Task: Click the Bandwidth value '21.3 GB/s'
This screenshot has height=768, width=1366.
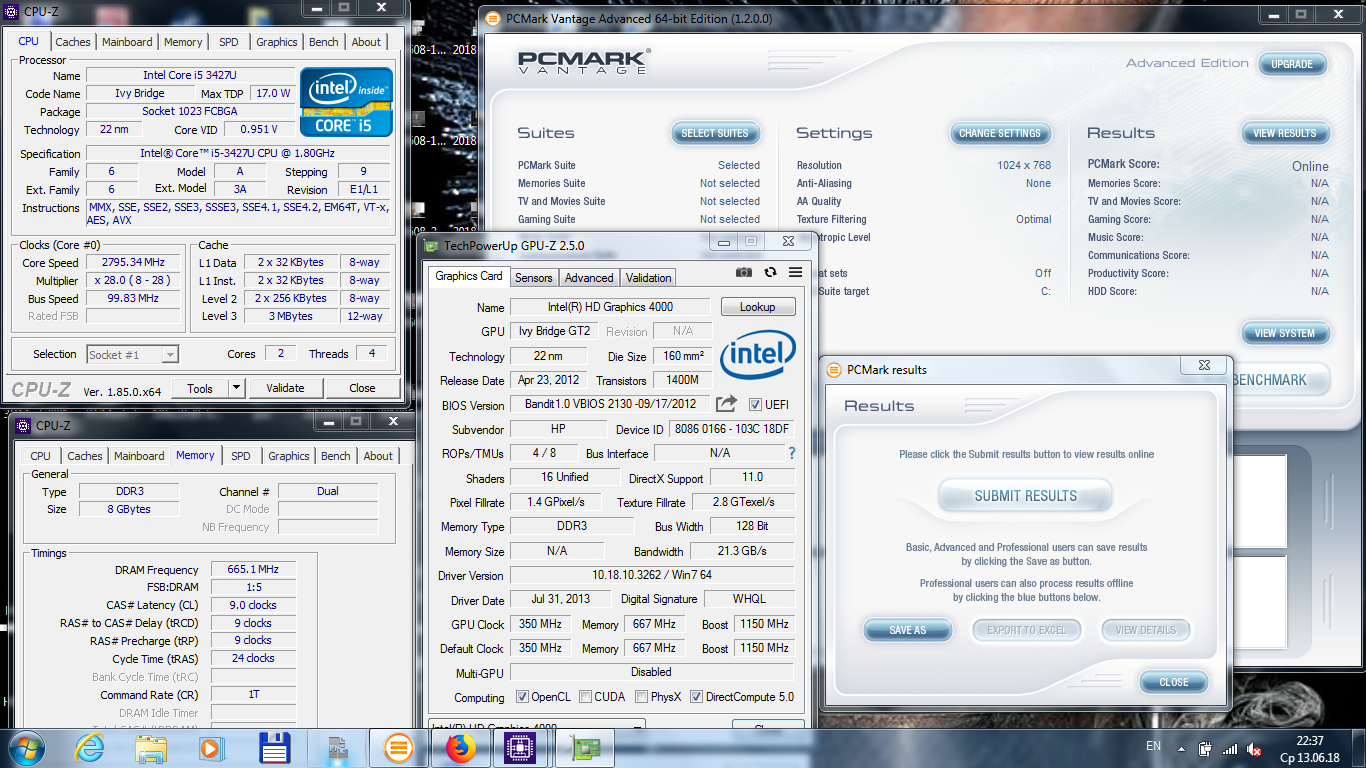Action: (x=742, y=551)
